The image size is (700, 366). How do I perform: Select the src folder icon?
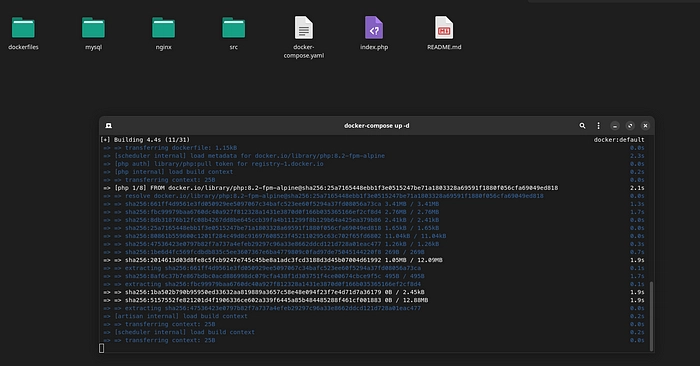coord(233,28)
